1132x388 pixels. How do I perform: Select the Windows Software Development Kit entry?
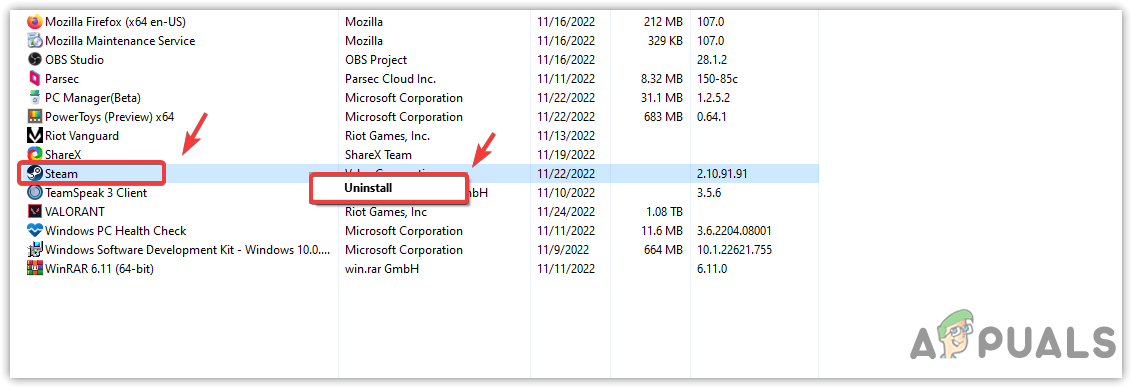click(x=188, y=250)
